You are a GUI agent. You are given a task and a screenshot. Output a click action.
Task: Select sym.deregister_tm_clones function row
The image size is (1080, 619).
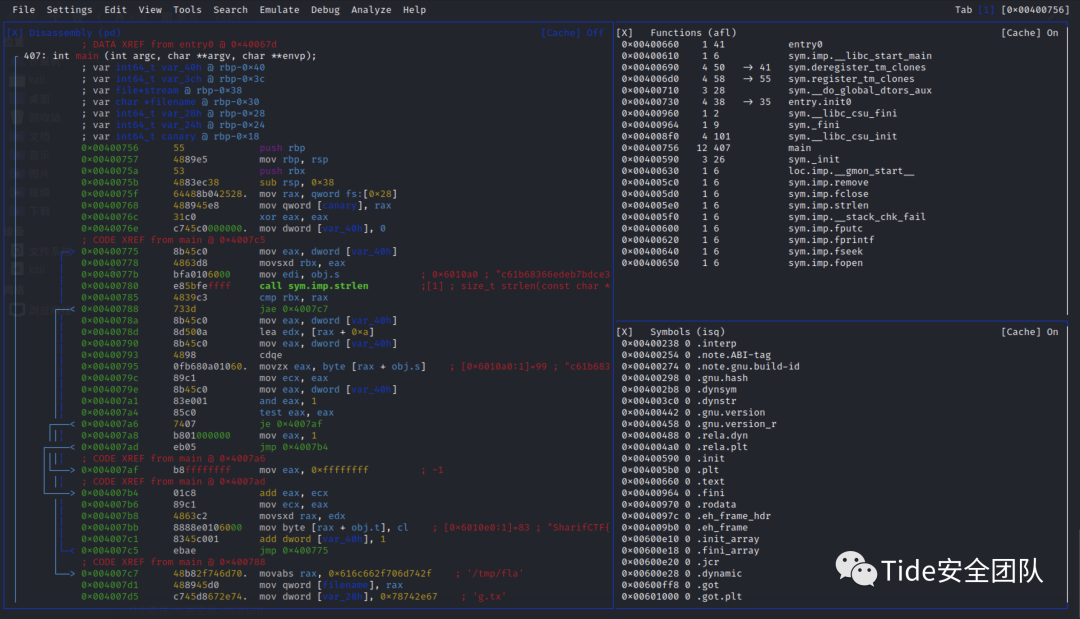tap(773, 67)
